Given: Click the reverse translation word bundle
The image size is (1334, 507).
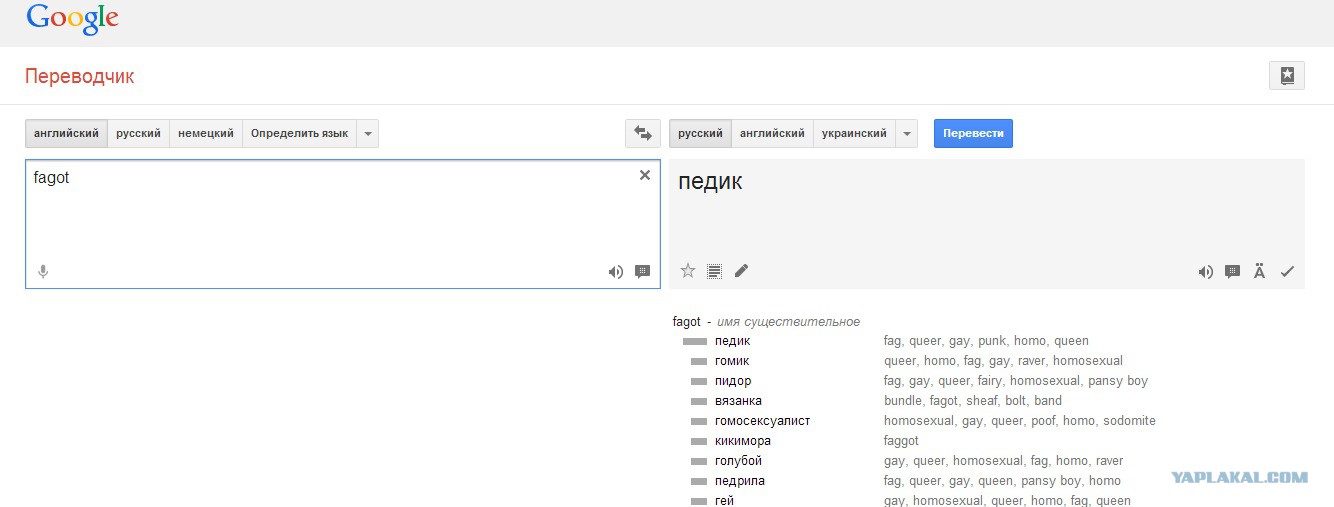Looking at the screenshot, I should (x=903, y=401).
